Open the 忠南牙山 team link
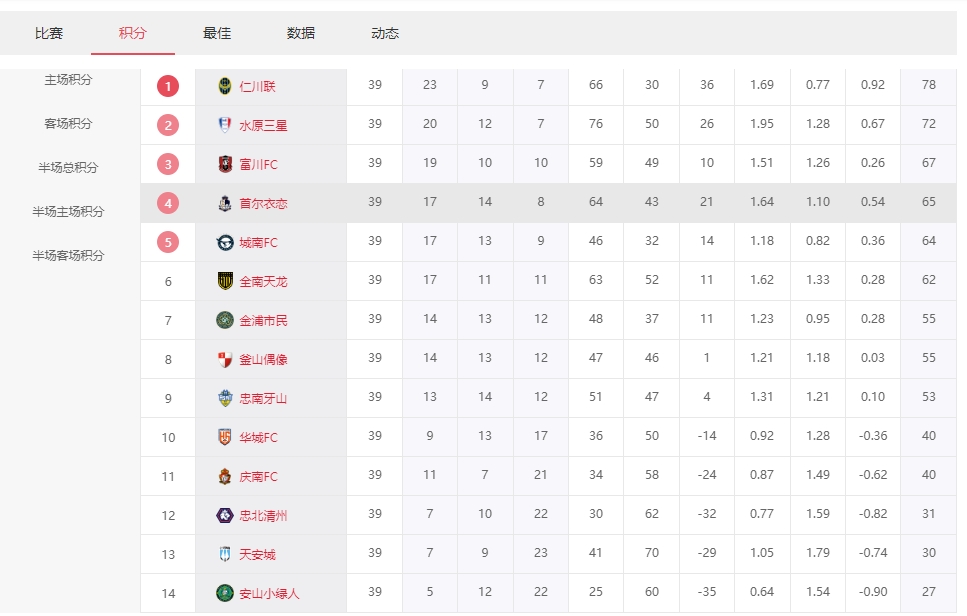The width and height of the screenshot is (967, 616). (263, 398)
